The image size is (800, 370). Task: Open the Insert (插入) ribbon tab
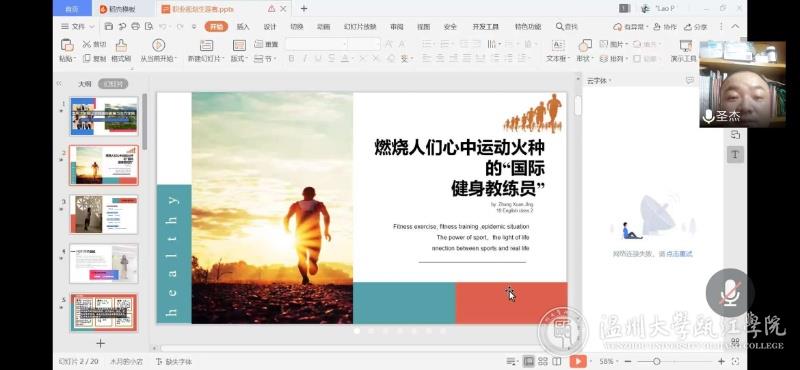point(243,27)
